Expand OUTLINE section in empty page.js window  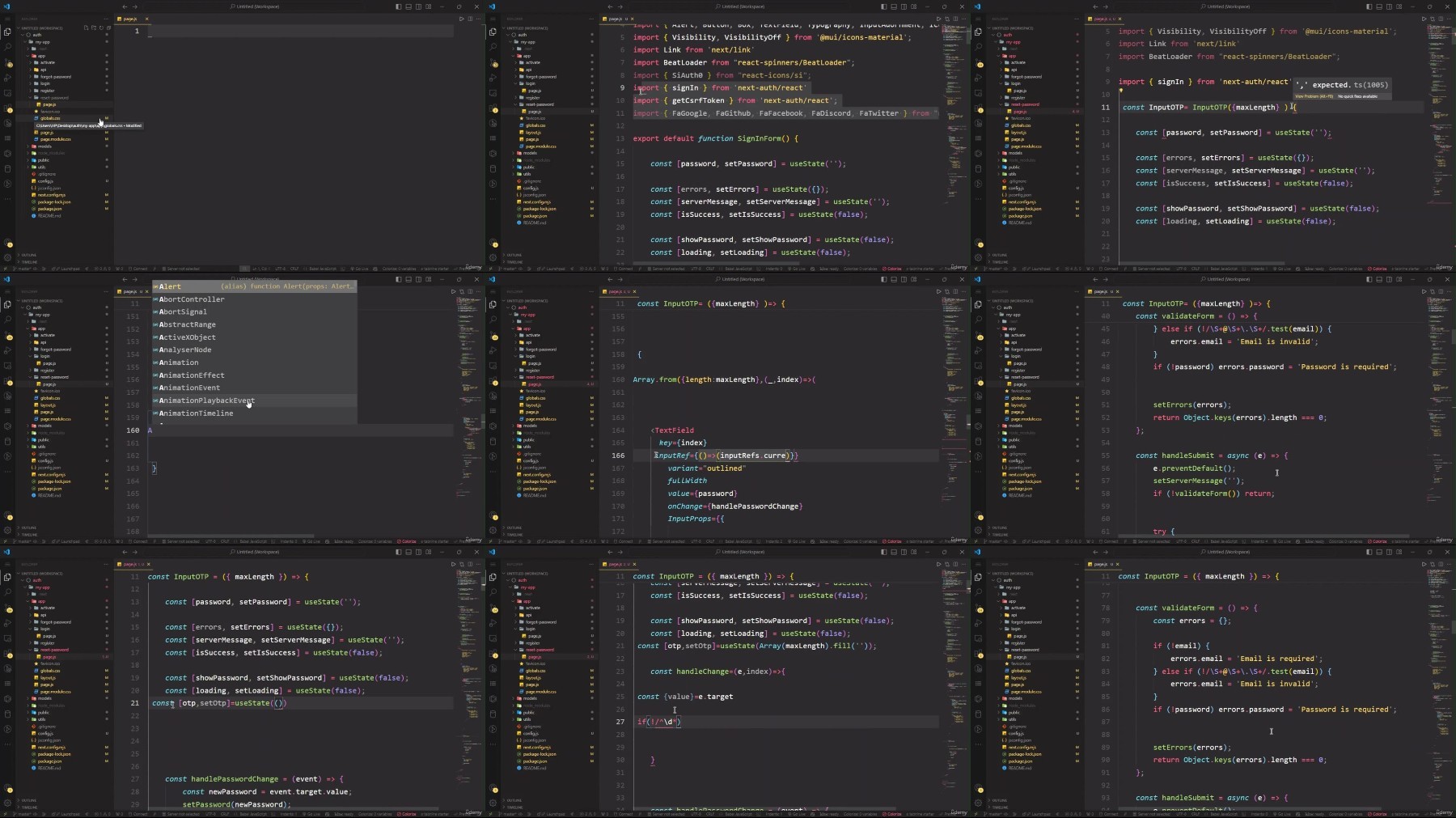point(28,255)
